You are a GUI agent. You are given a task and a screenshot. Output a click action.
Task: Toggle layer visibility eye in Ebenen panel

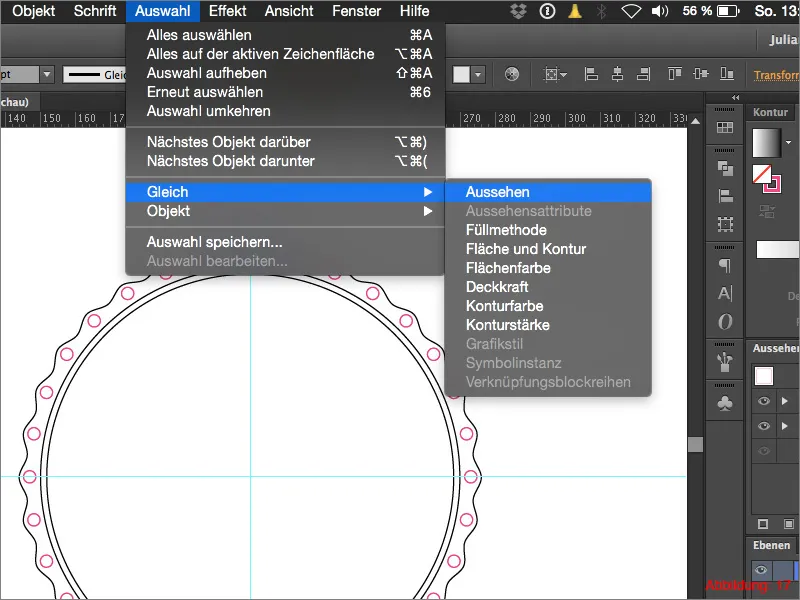761,570
